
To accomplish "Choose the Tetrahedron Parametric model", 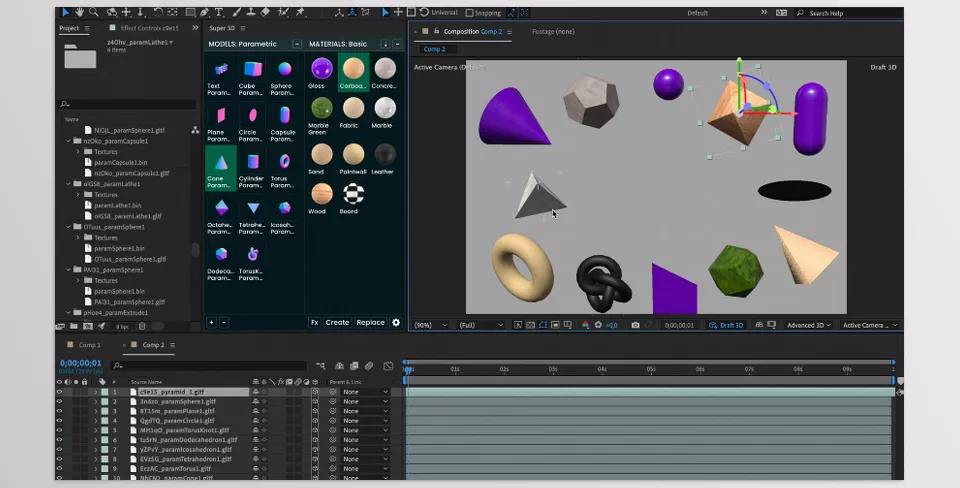I will click(x=252, y=215).
